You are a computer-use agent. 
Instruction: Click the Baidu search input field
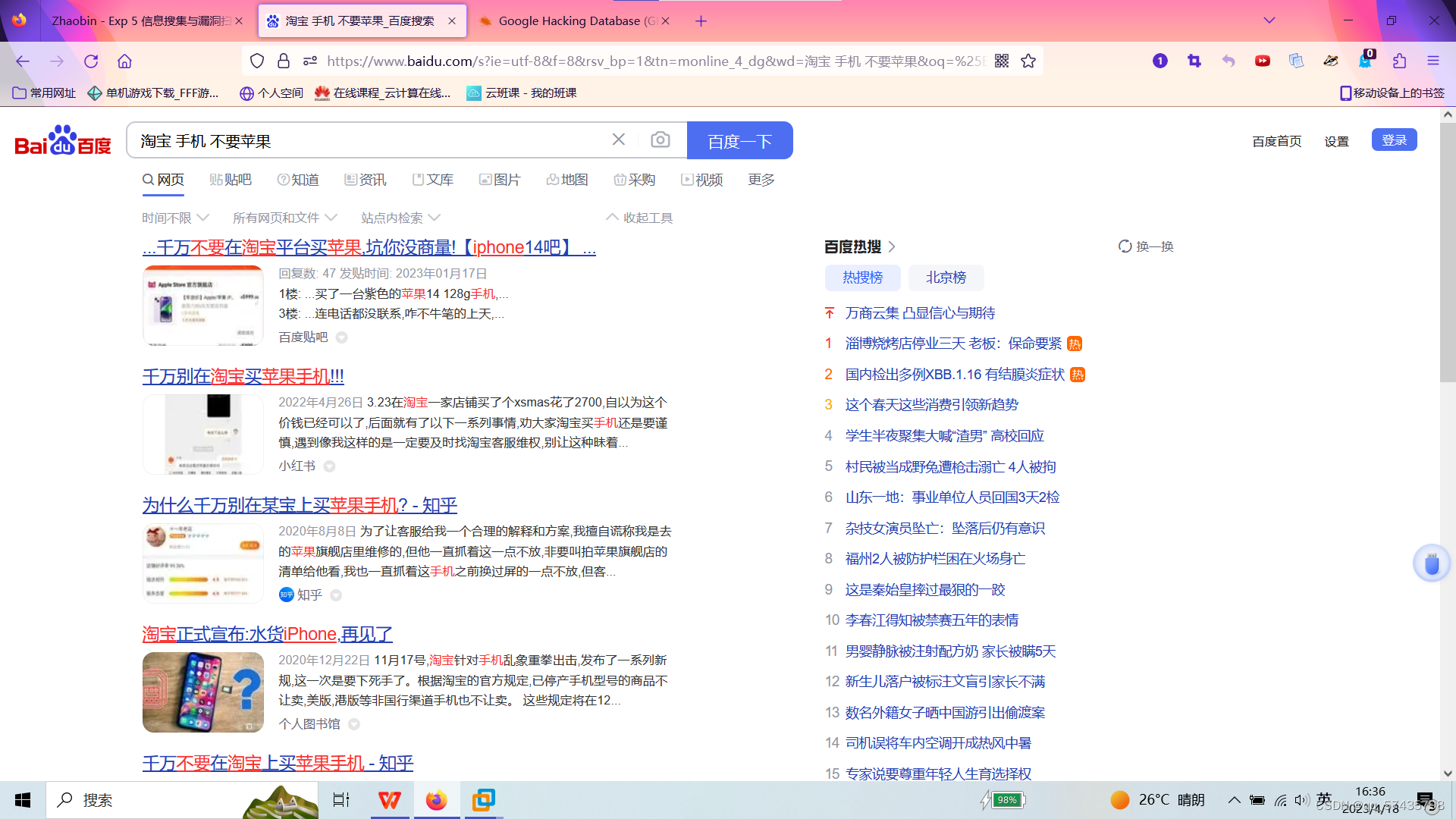pos(372,140)
